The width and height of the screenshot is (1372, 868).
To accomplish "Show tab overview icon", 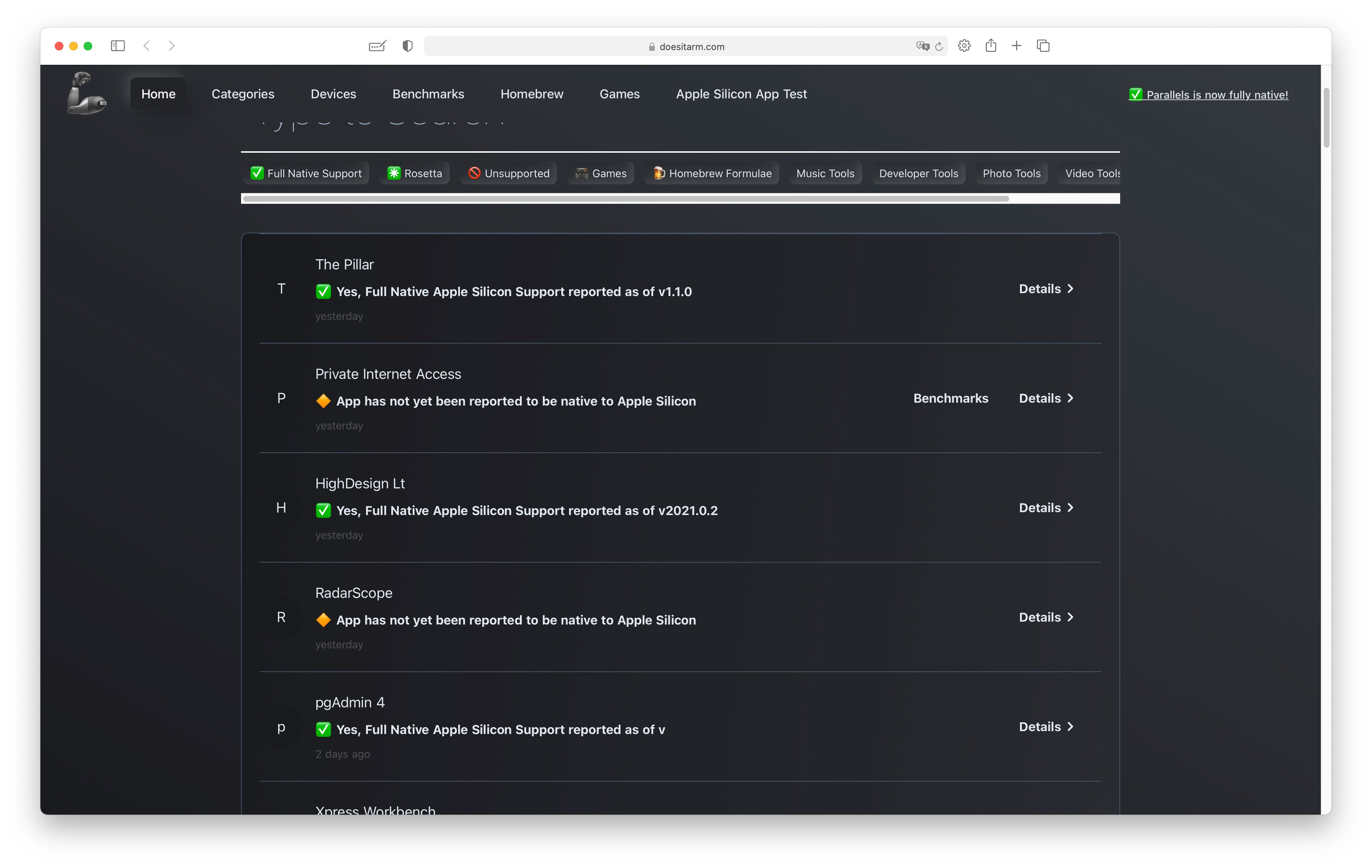I will click(1043, 46).
